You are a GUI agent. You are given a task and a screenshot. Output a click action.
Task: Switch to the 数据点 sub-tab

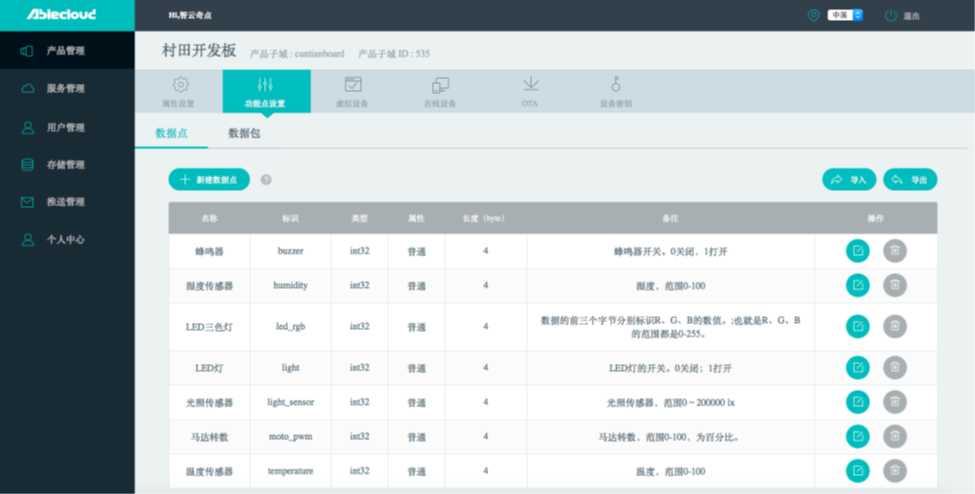172,133
